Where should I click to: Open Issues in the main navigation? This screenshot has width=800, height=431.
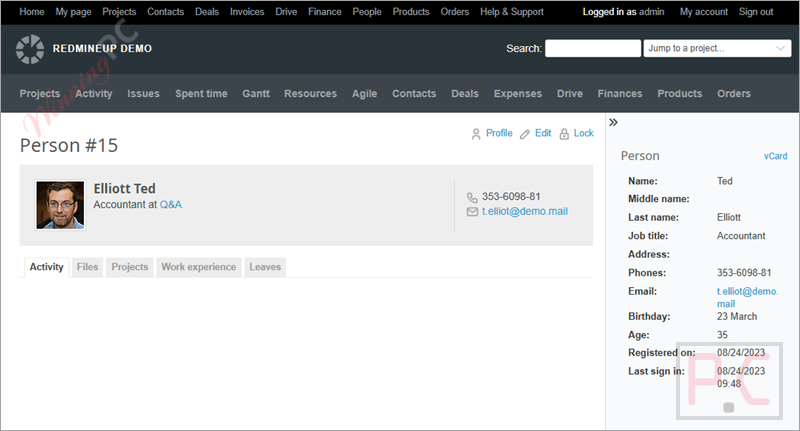[x=143, y=94]
